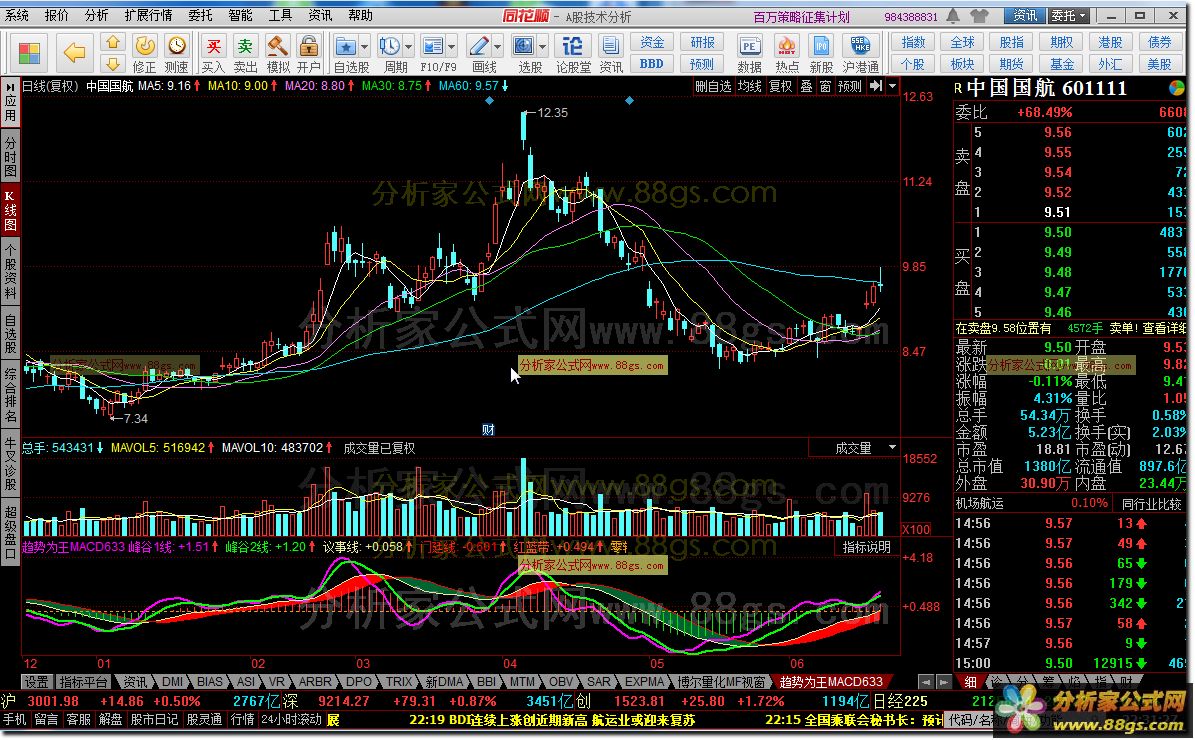Select the 博尔量化MF视窗 tab
Screen dimensions: 1195x740
pyautogui.click(x=721, y=682)
